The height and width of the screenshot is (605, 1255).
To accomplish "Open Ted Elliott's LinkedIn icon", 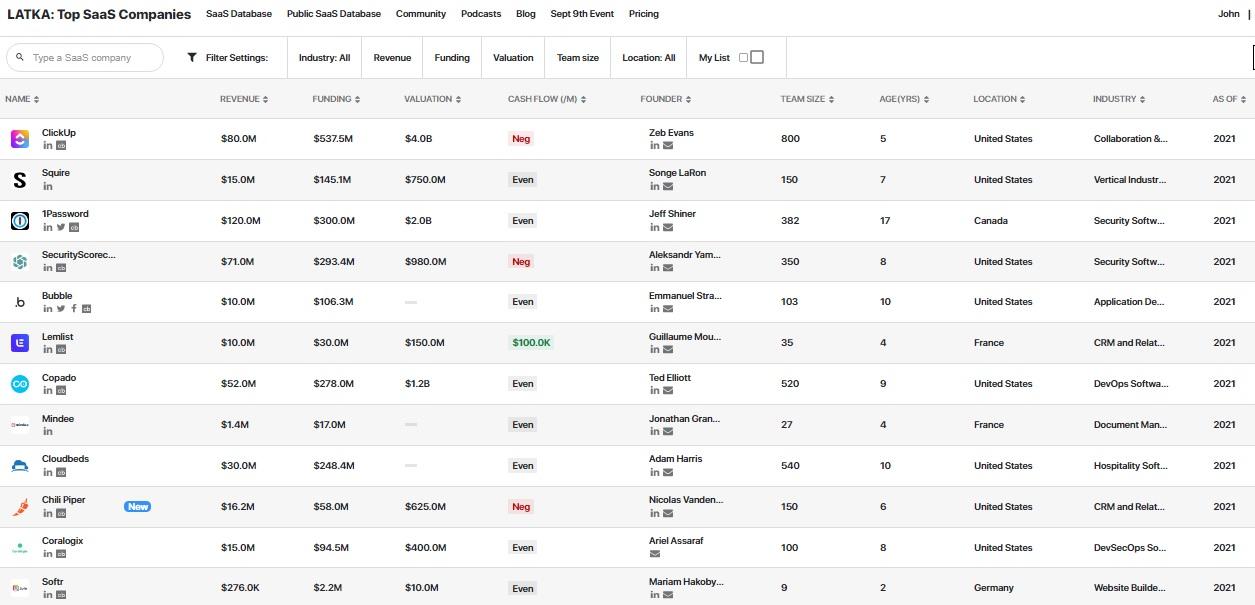I will click(655, 391).
